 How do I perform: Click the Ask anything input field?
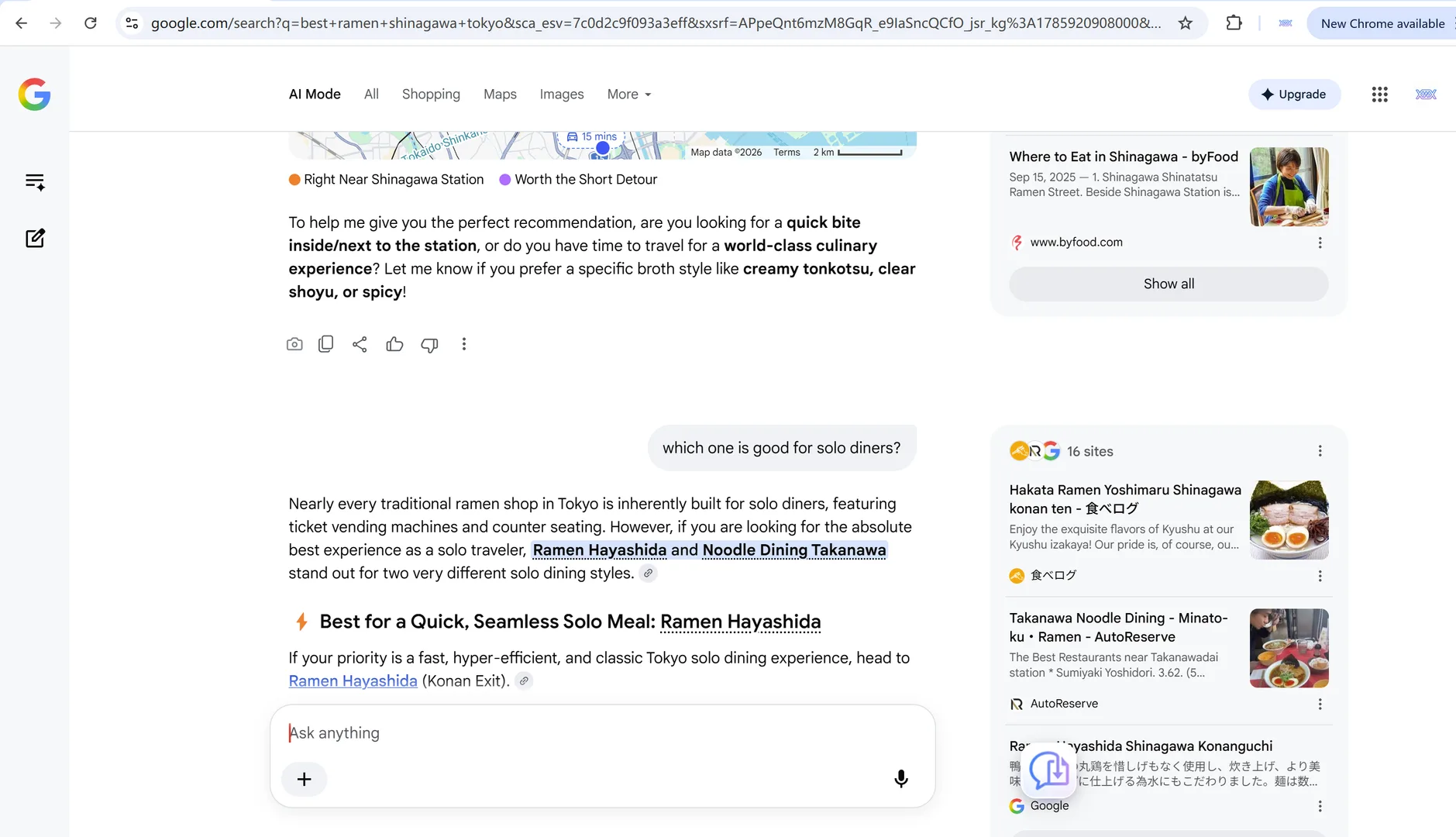[x=602, y=733]
